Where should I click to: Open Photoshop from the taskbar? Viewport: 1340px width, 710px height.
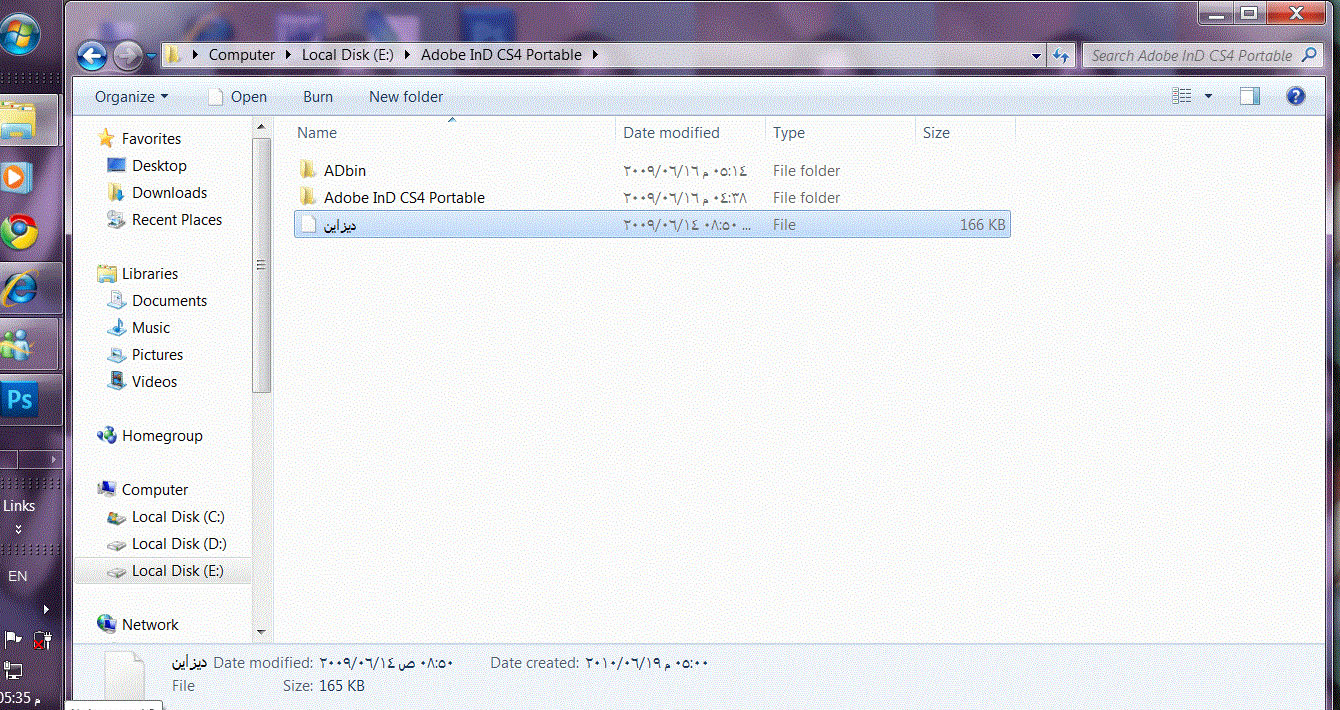pyautogui.click(x=19, y=400)
